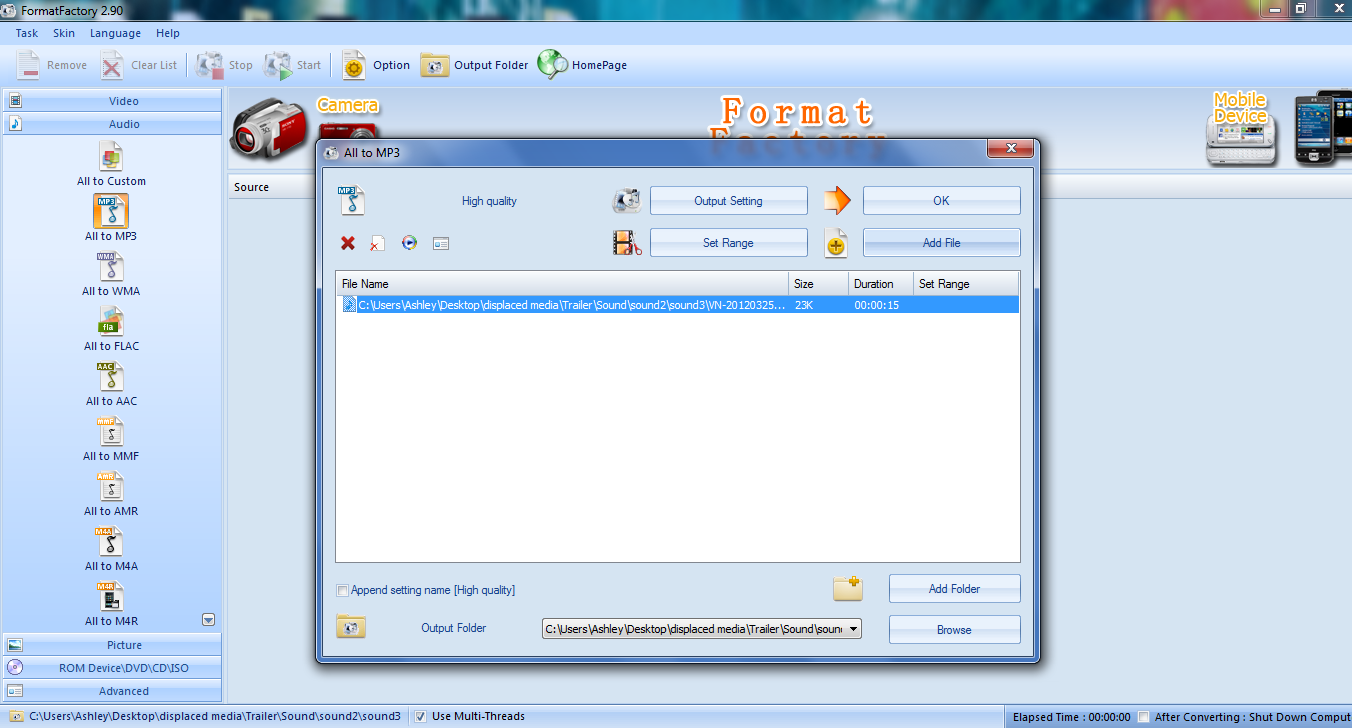Screen dimensions: 1352x728
Task: Click the add folder icon with plus
Action: tap(847, 588)
